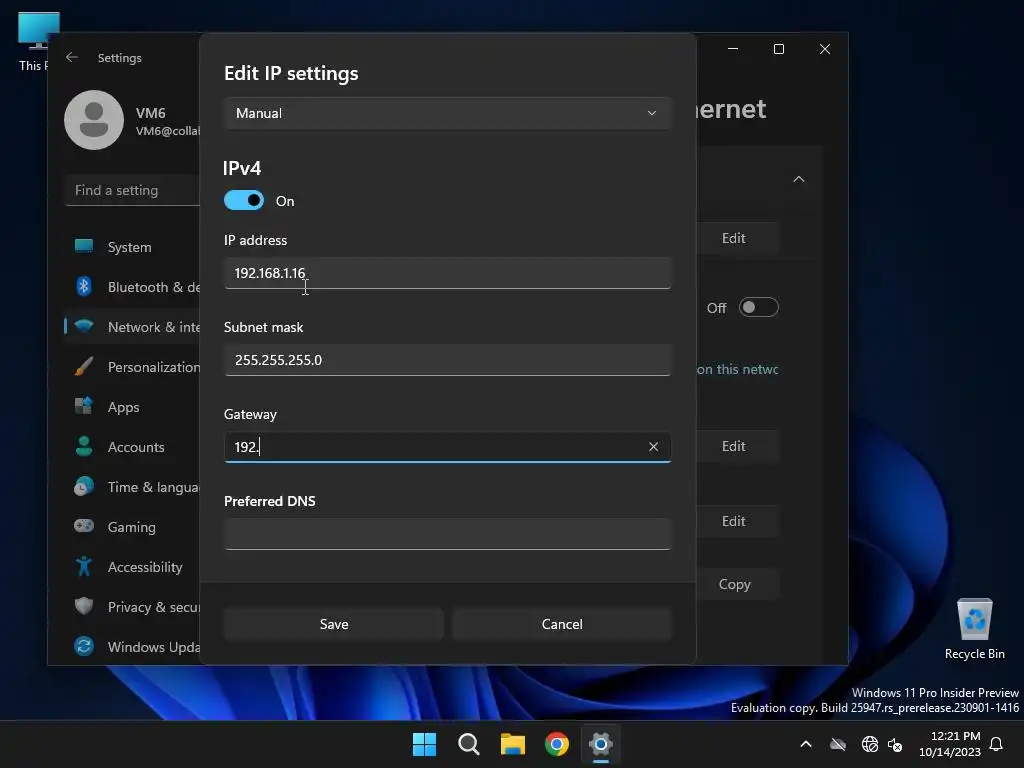Open Accounts settings in sidebar
1024x768 pixels.
click(134, 447)
